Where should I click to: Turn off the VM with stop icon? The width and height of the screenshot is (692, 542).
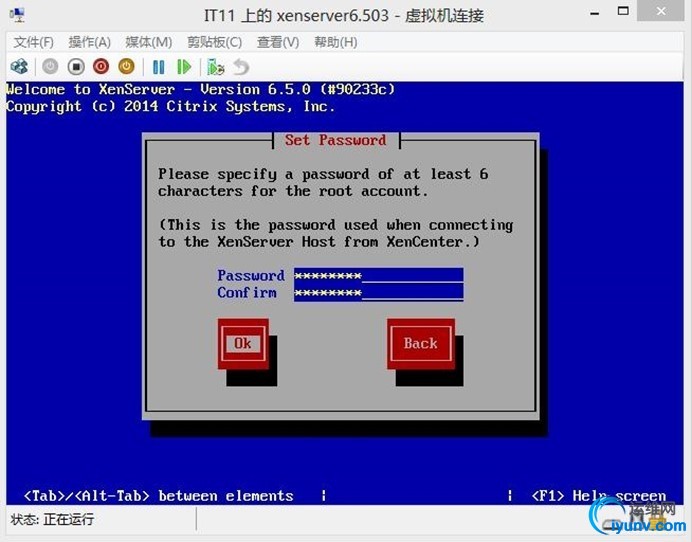pos(76,67)
